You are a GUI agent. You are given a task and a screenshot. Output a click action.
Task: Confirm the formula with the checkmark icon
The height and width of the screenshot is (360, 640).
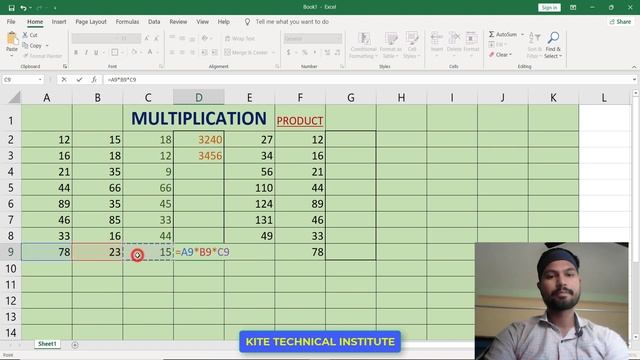pyautogui.click(x=79, y=80)
